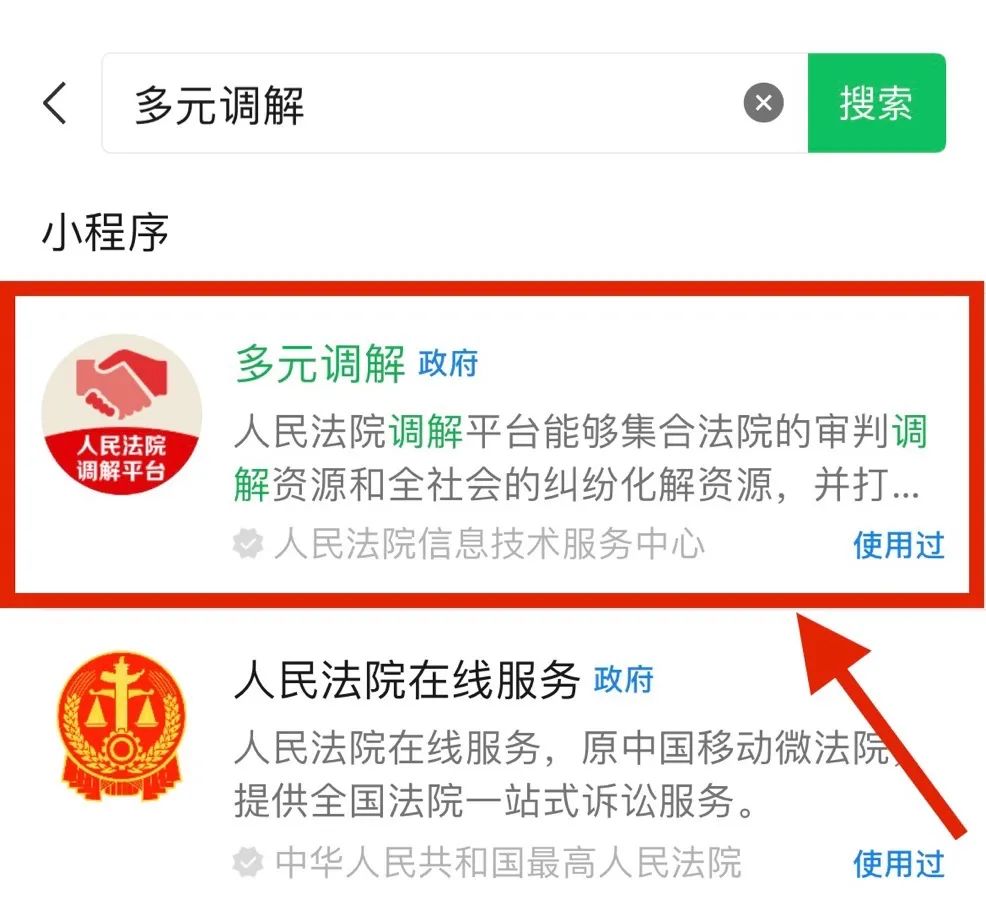Select 中华人民共和国最高人民法院 publisher name

click(508, 862)
